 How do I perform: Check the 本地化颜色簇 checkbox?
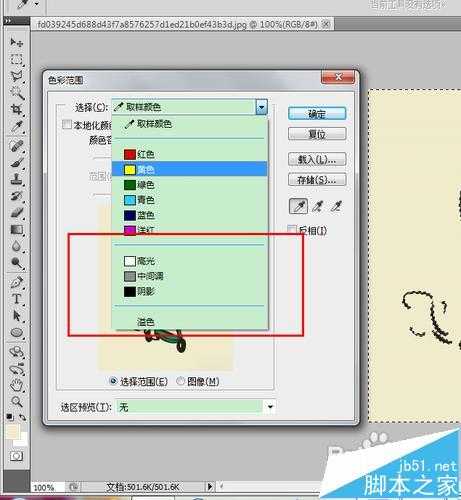point(67,125)
